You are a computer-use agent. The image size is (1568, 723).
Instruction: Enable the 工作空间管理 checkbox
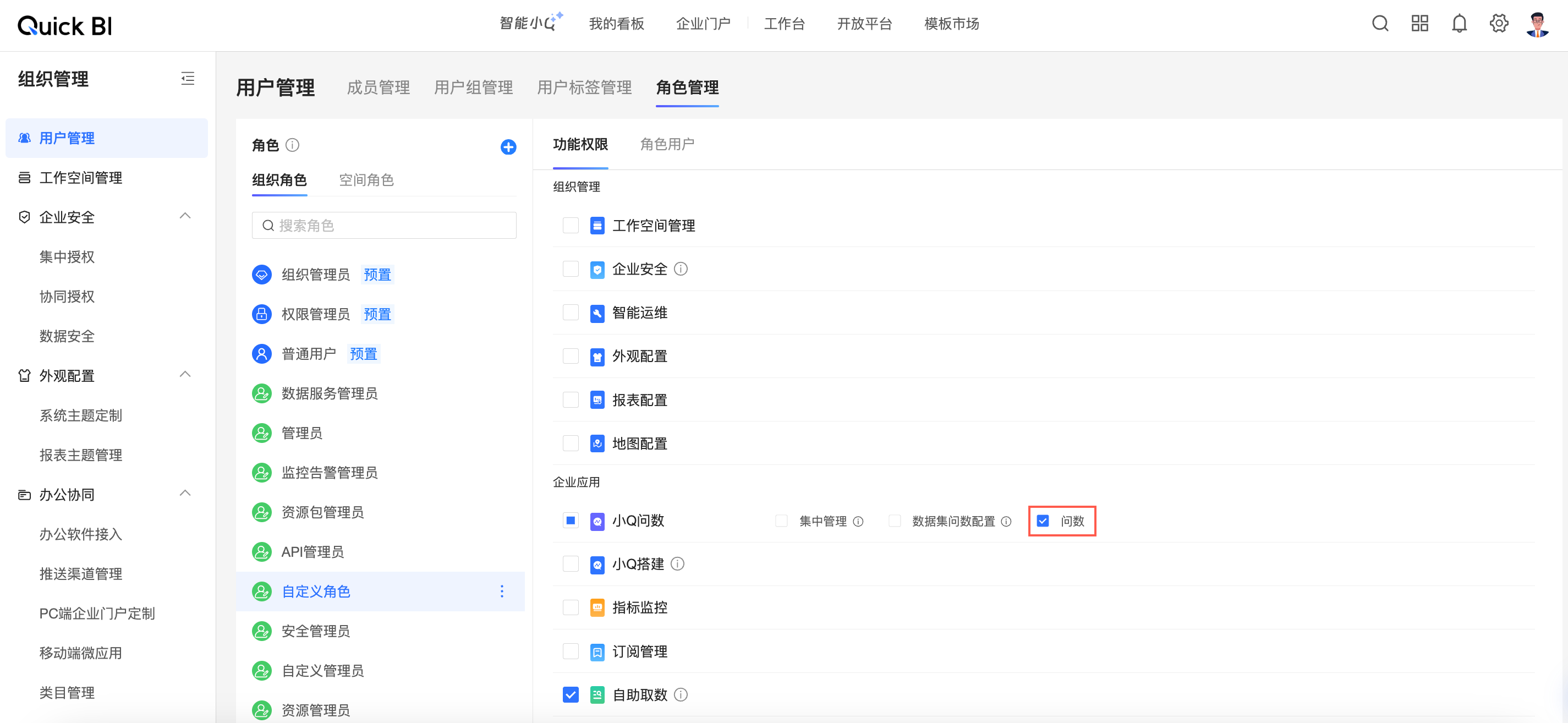(x=571, y=225)
